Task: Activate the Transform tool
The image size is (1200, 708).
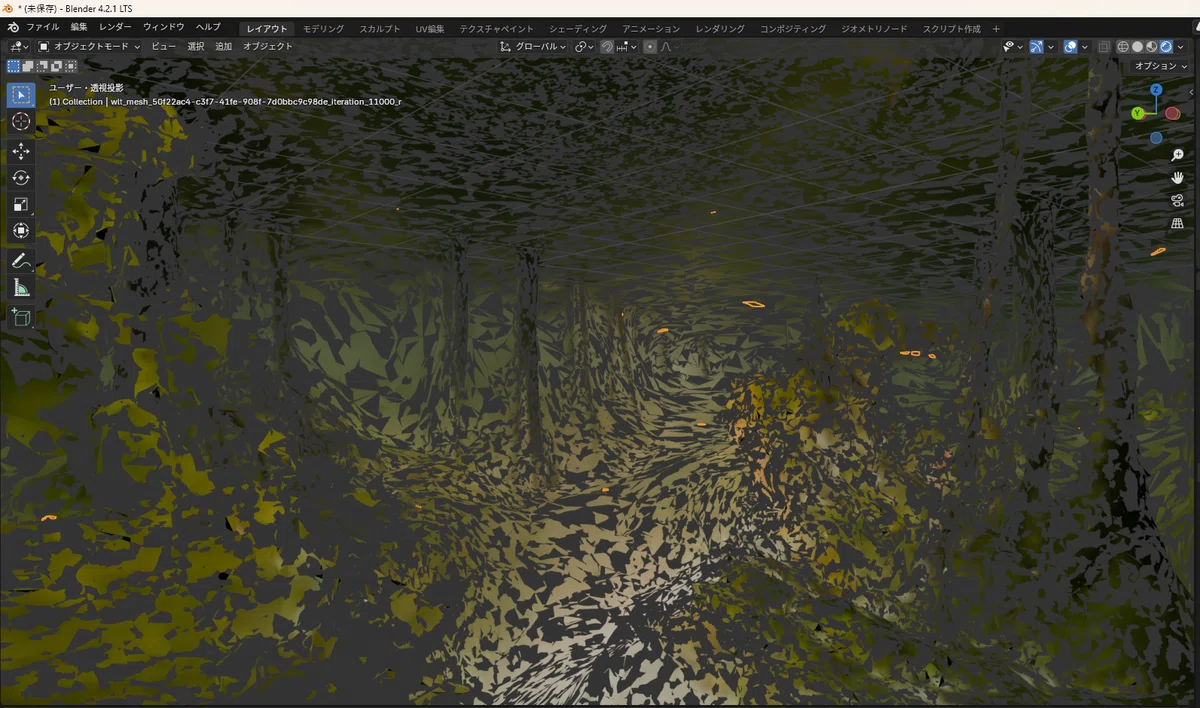Action: pyautogui.click(x=21, y=231)
